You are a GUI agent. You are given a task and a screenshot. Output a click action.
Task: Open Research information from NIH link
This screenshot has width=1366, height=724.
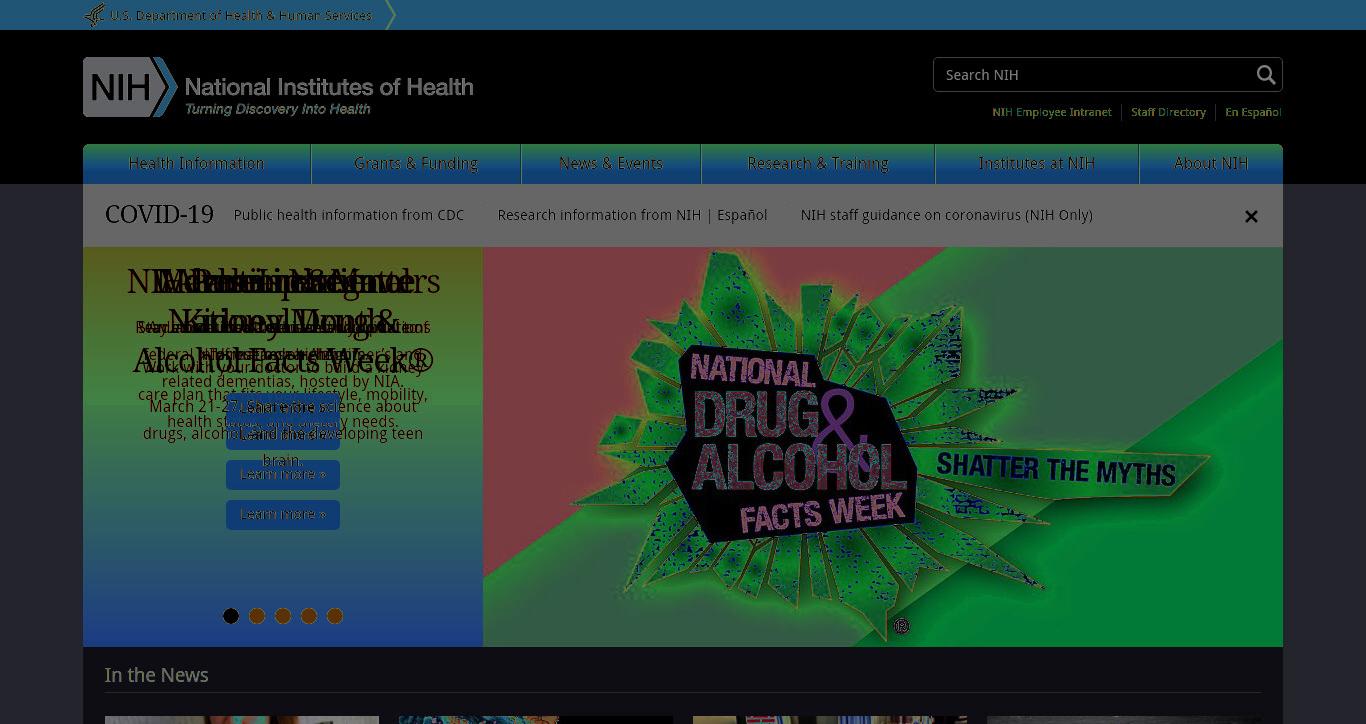pos(599,215)
